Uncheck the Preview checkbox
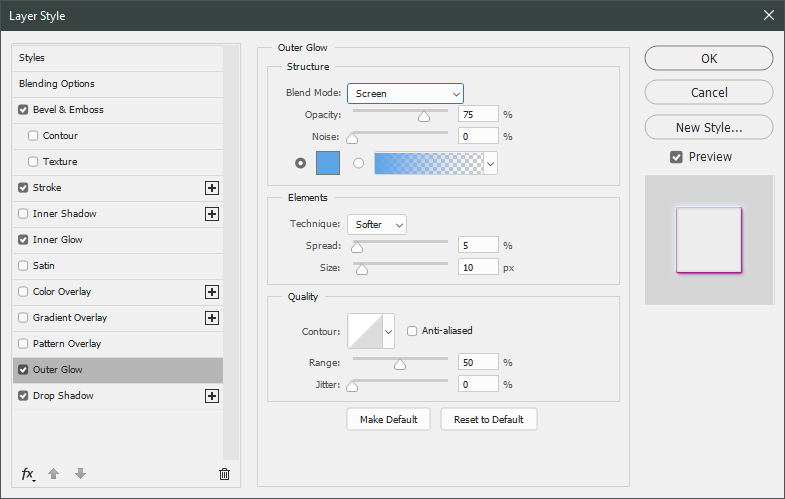This screenshot has width=785, height=499. [x=677, y=157]
